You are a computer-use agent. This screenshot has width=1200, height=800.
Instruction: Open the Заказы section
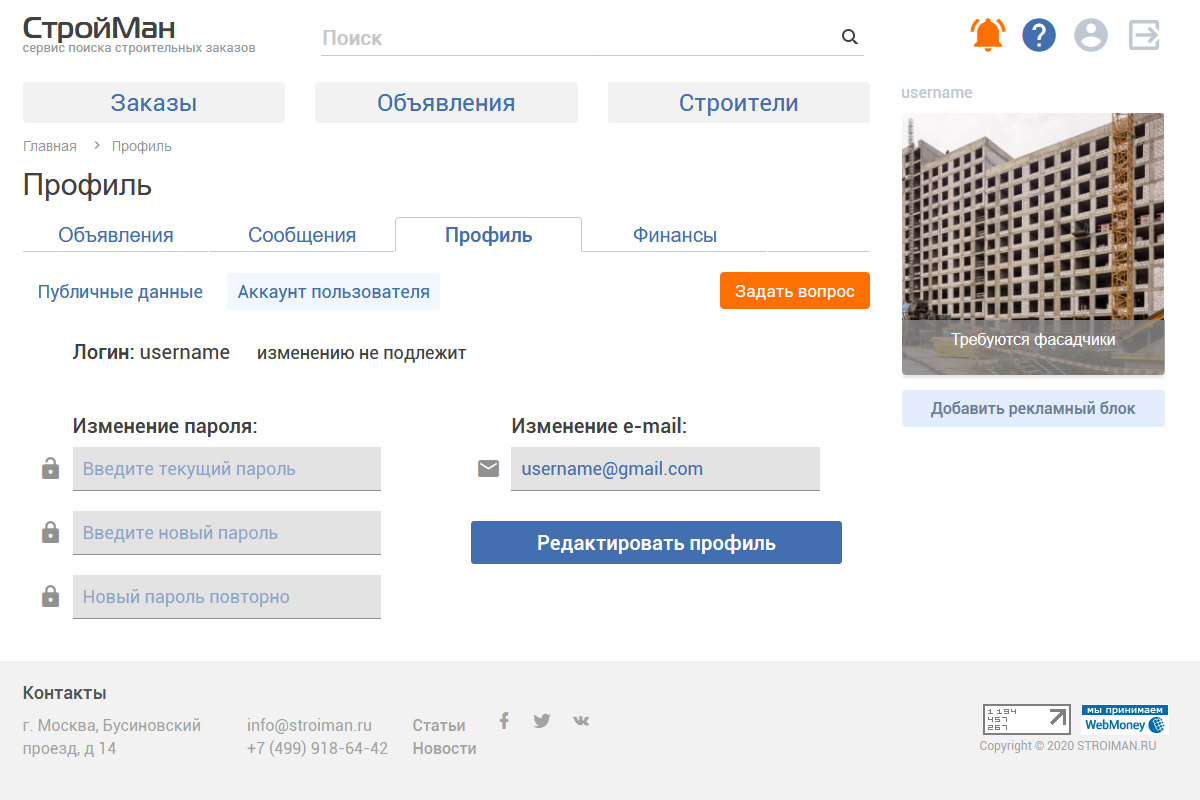[154, 103]
